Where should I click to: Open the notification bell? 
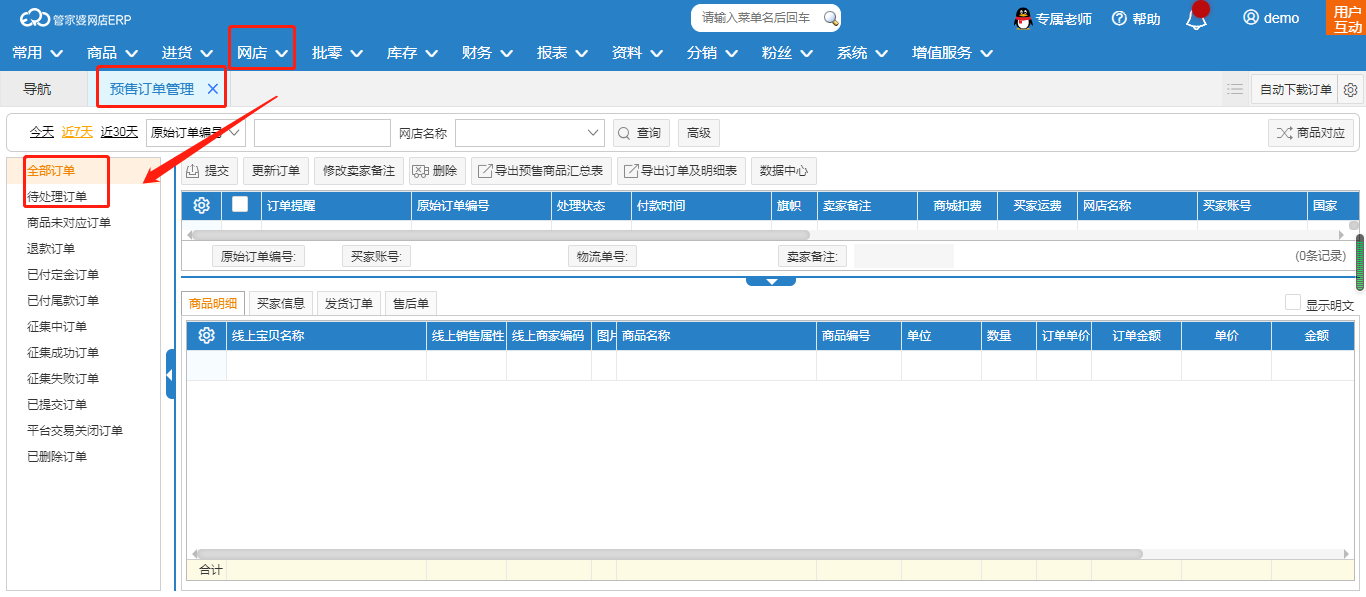click(1196, 19)
